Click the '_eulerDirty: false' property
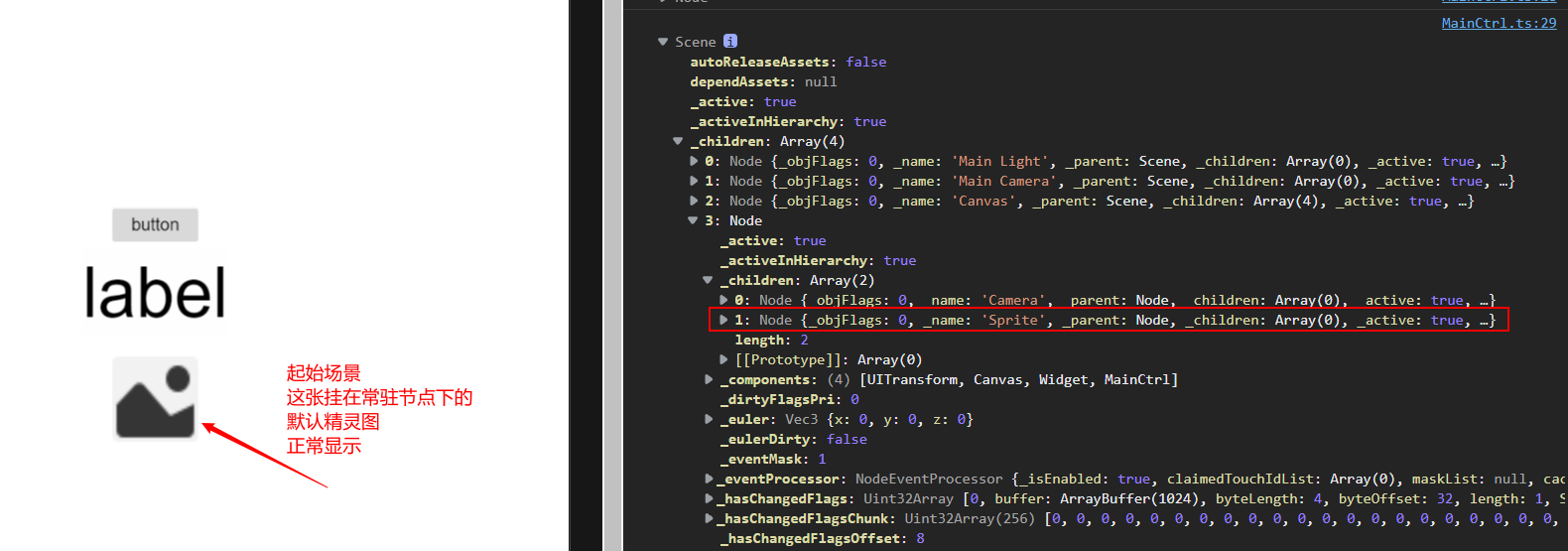 click(793, 439)
